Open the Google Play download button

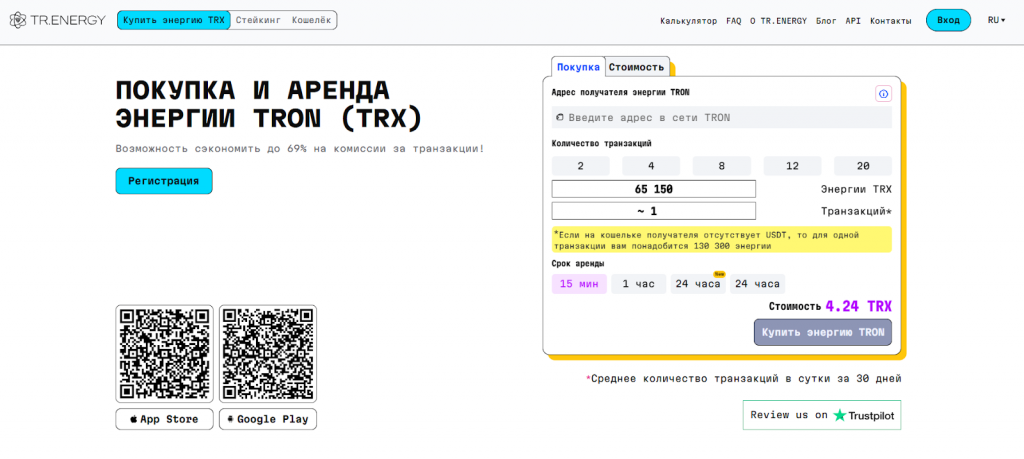tap(268, 419)
